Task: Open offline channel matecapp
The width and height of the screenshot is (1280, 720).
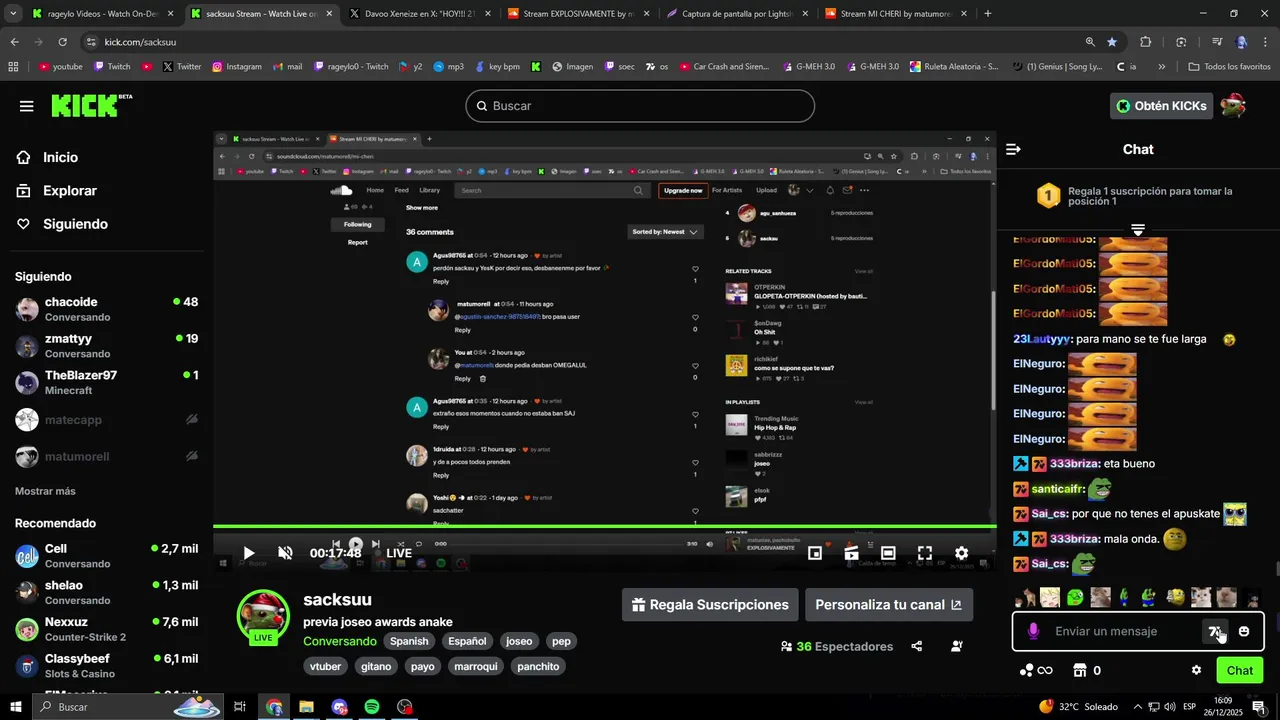Action: pyautogui.click(x=105, y=420)
